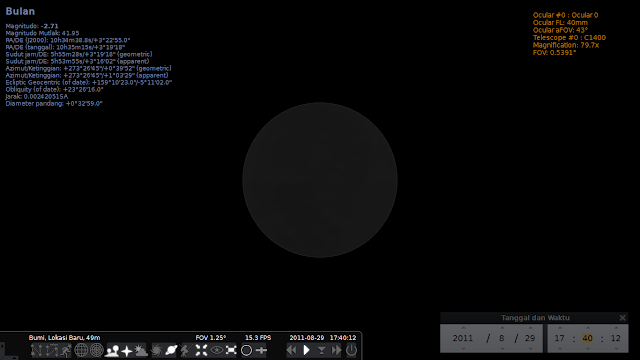Toggle constellation art figure icon
The height and width of the screenshot is (360, 640).
[x=66, y=350]
